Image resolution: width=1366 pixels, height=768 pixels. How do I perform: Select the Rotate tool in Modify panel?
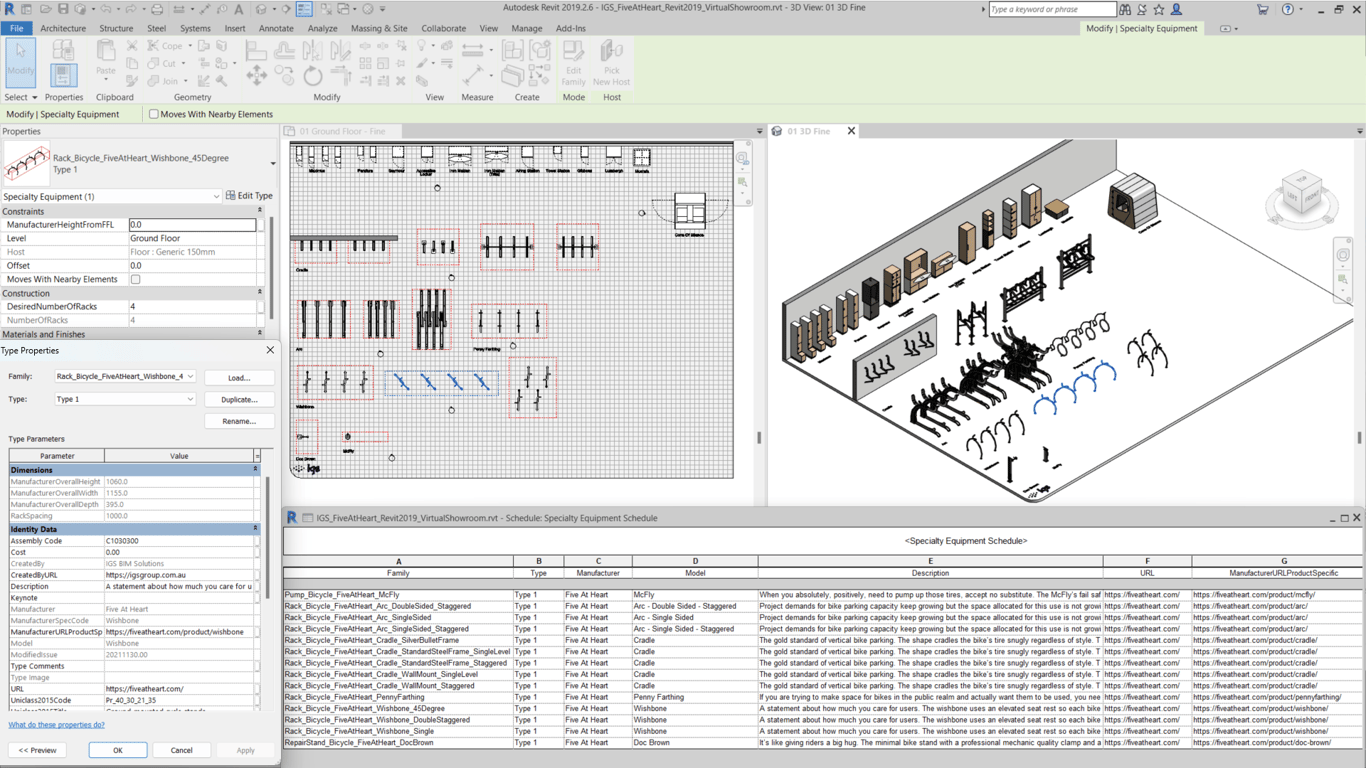pos(313,76)
